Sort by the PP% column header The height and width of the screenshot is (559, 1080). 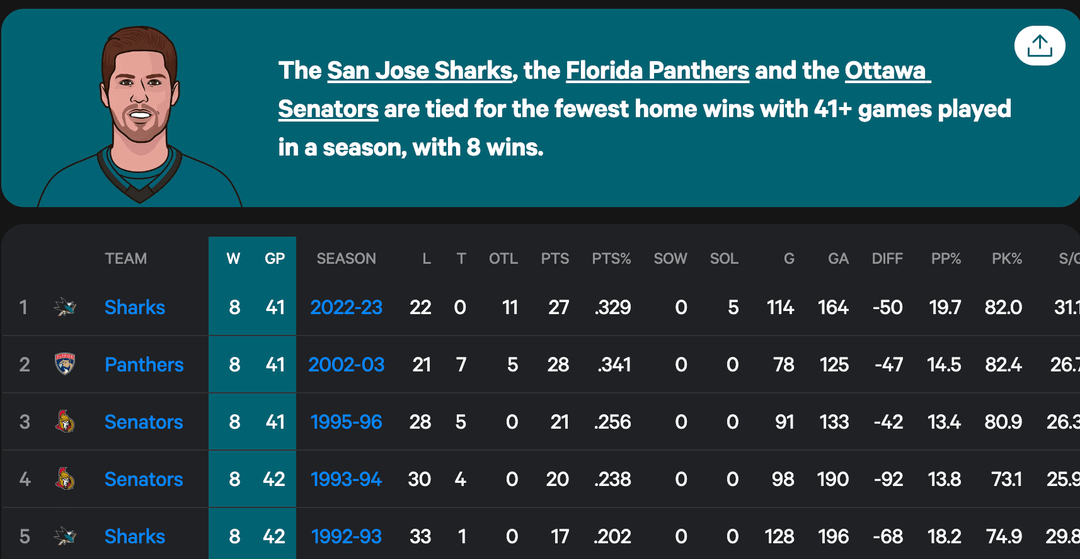945,259
